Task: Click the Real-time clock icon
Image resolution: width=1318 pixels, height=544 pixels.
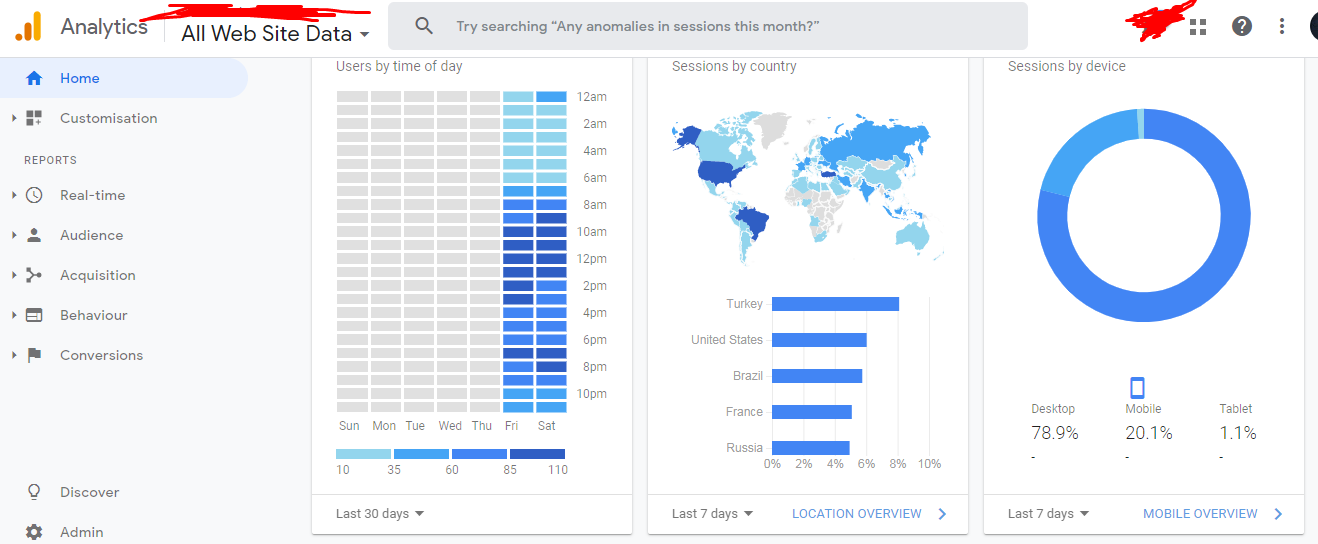Action: tap(34, 195)
